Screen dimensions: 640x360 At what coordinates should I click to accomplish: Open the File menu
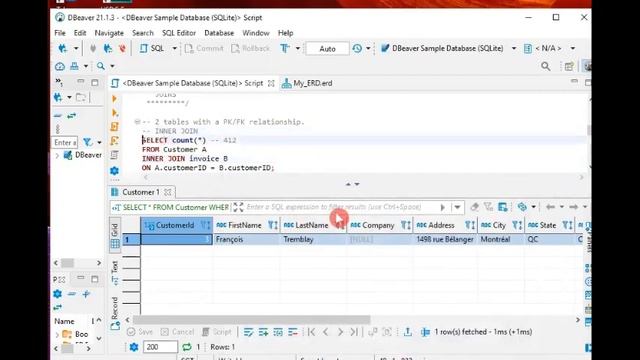click(x=60, y=33)
